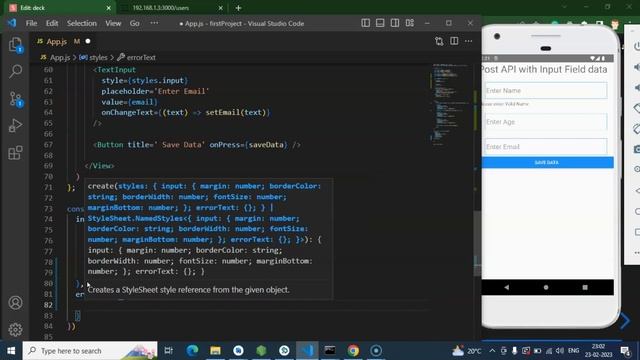The height and width of the screenshot is (360, 640).
Task: Open the File menu
Action: [x=31, y=23]
